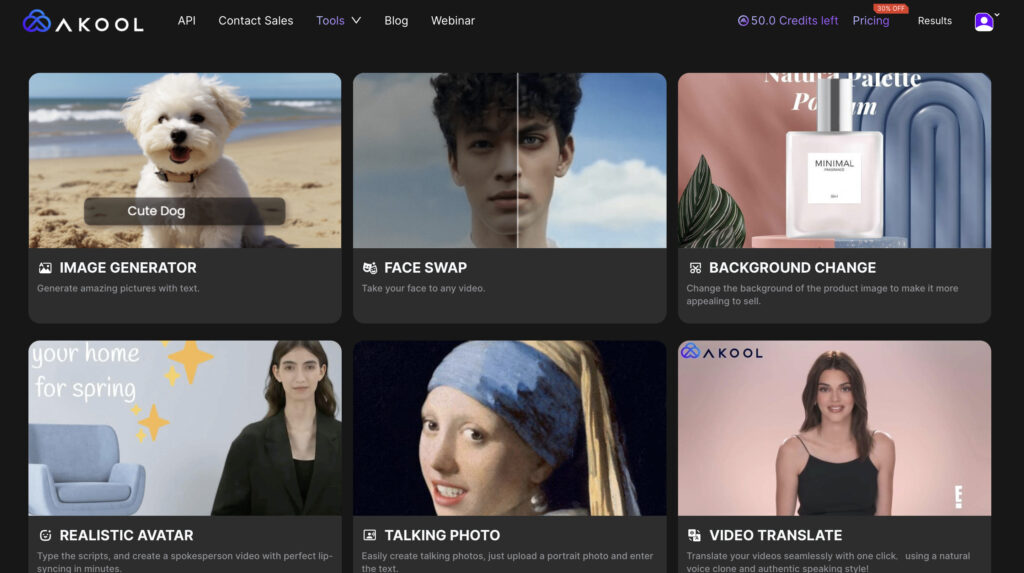Click the Video Translate icon

[694, 536]
